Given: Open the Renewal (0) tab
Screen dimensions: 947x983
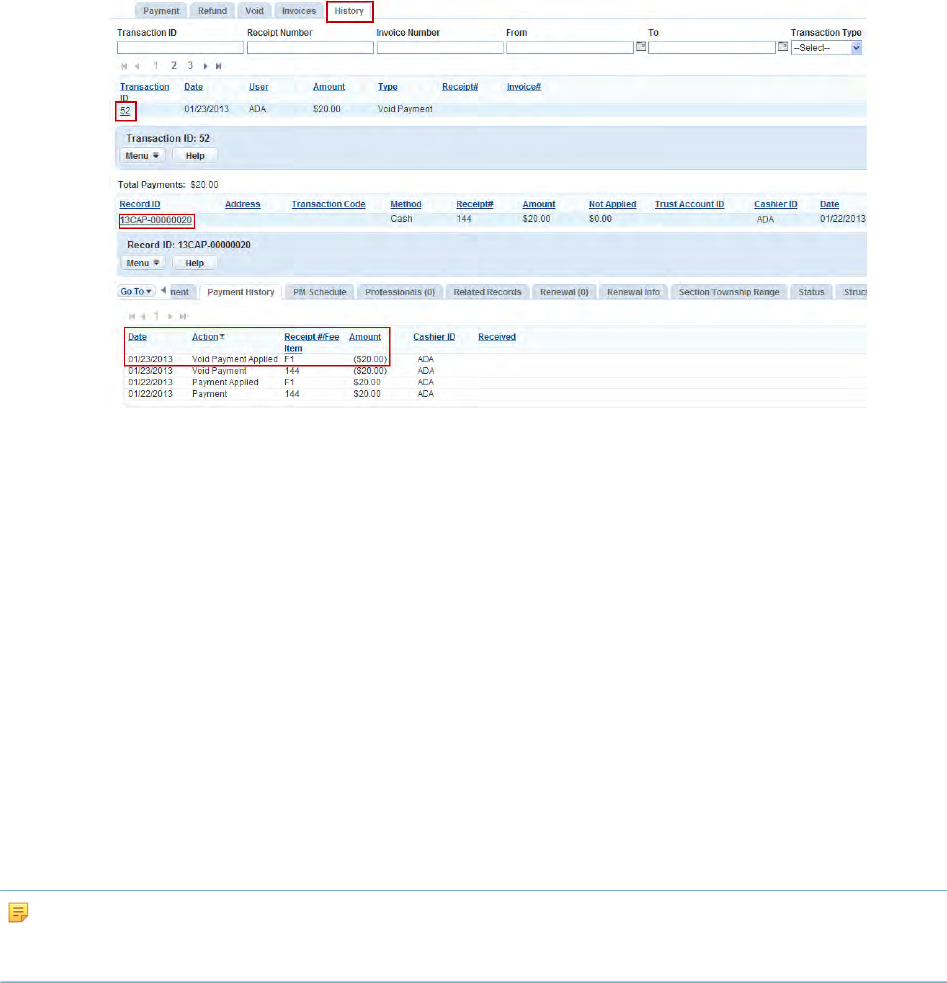Looking at the screenshot, I should tap(564, 292).
